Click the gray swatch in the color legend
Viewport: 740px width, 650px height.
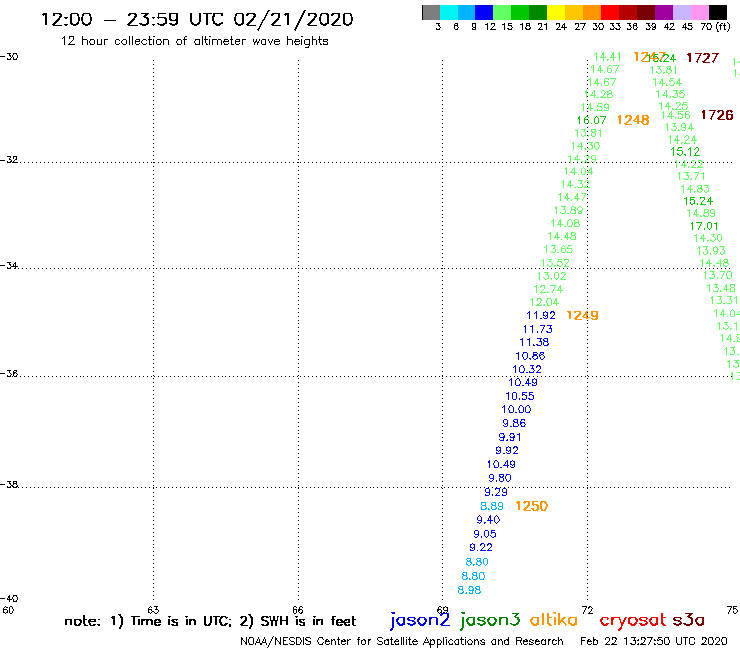pyautogui.click(x=431, y=12)
